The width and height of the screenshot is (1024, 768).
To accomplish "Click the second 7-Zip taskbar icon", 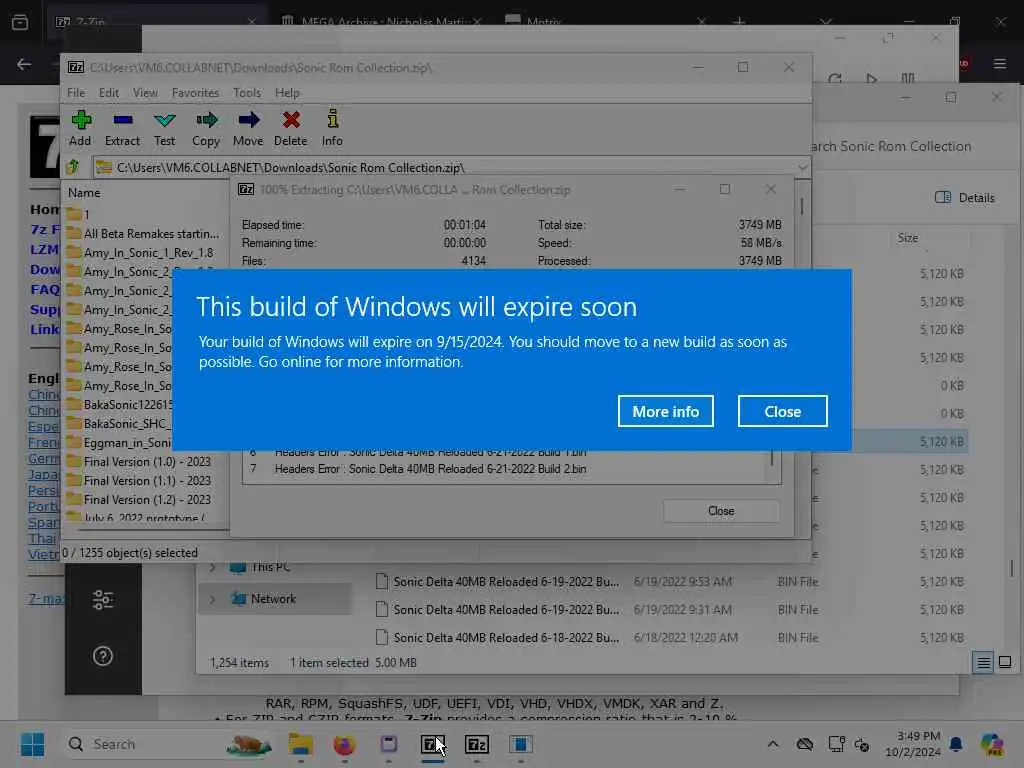I will (x=477, y=744).
